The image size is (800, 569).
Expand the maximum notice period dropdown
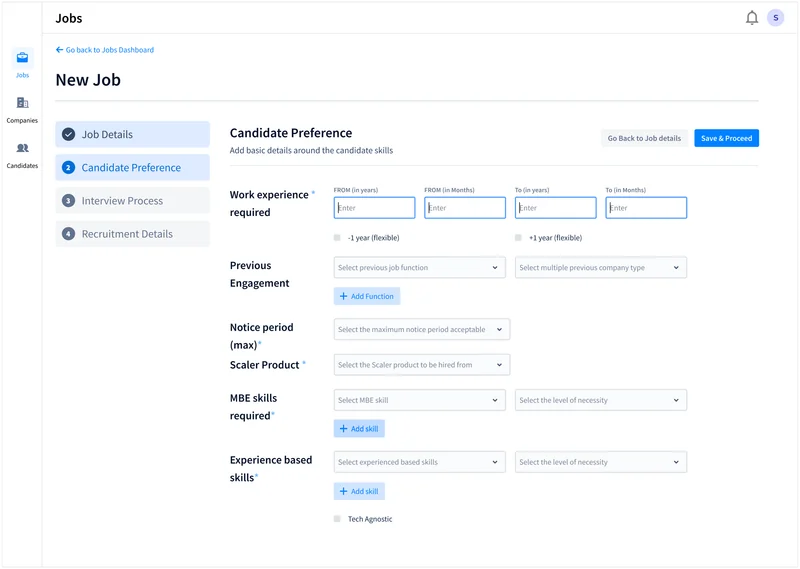pos(421,329)
